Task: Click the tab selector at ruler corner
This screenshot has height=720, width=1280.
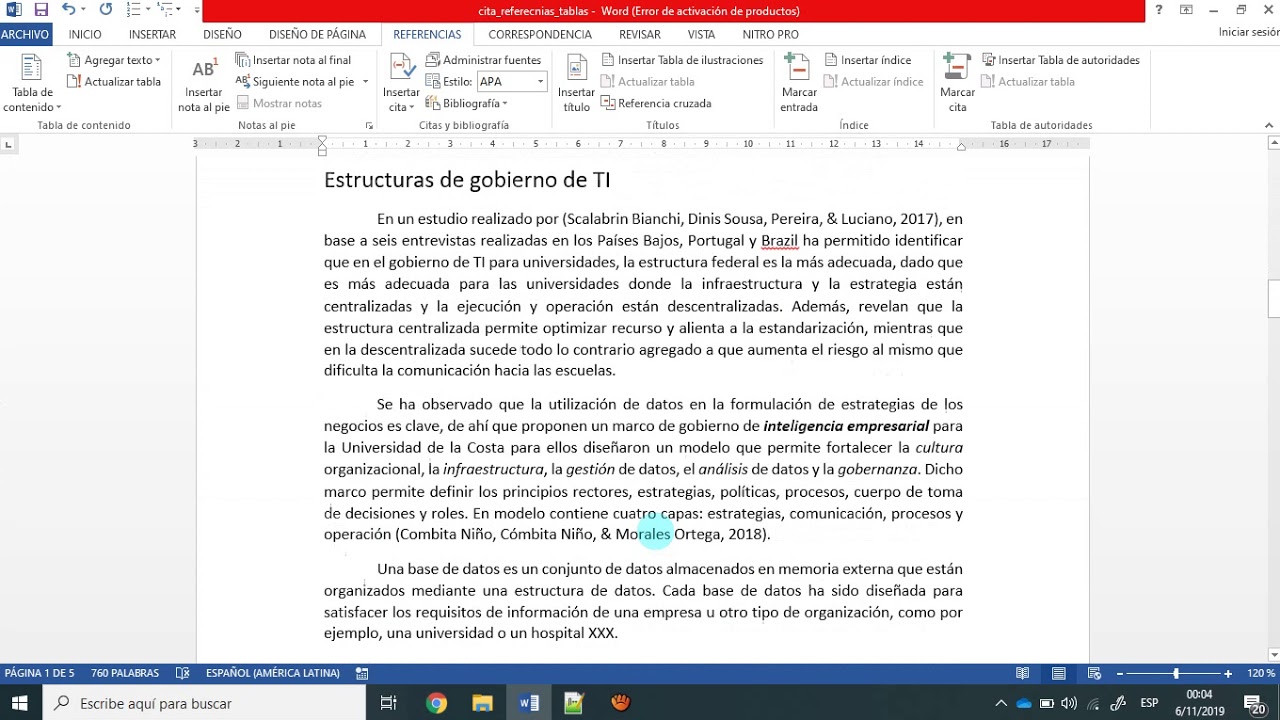Action: pos(8,145)
